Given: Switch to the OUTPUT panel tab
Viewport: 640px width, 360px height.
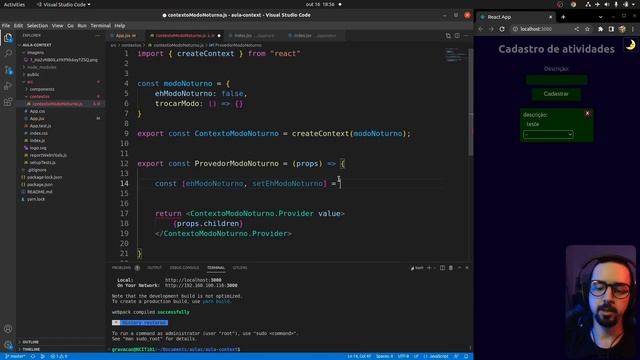Looking at the screenshot, I should 154,268.
